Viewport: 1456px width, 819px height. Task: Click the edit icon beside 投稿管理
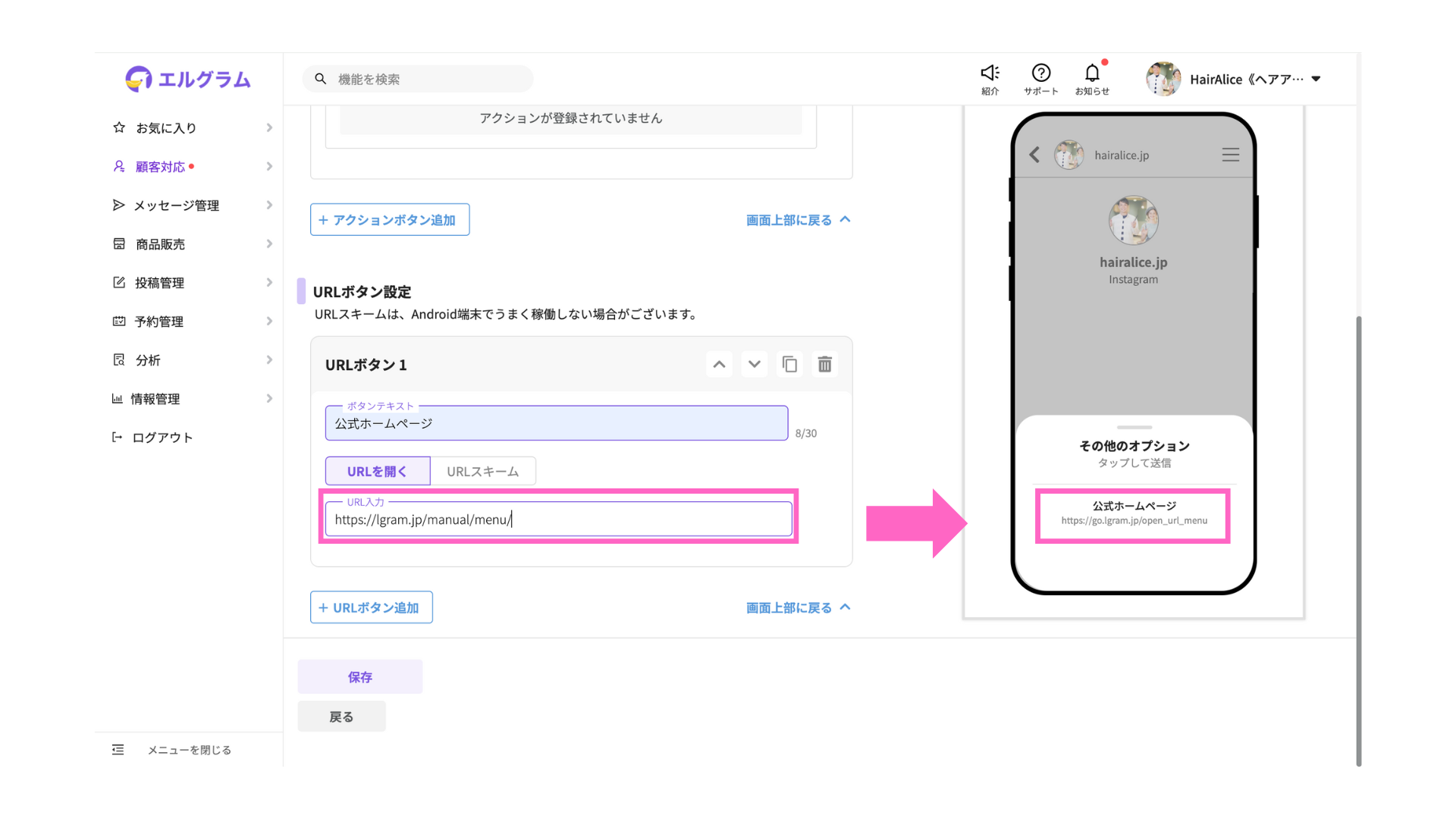[119, 282]
